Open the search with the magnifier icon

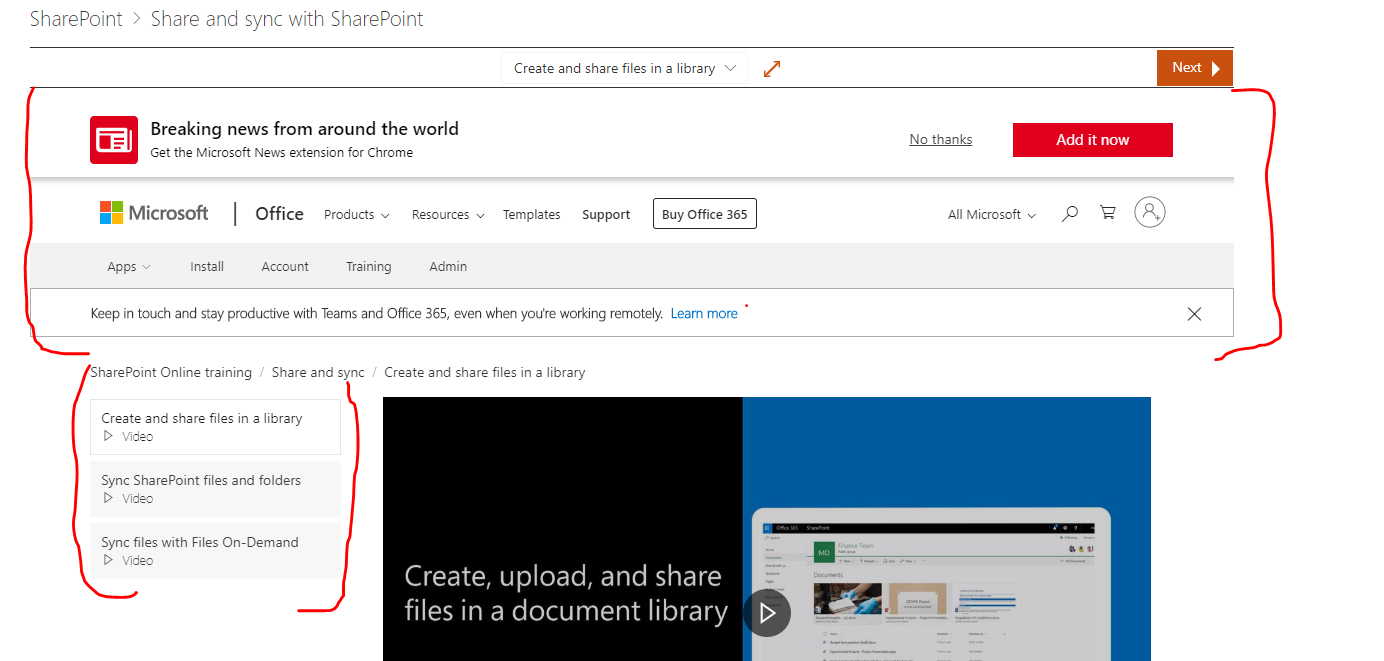1069,213
